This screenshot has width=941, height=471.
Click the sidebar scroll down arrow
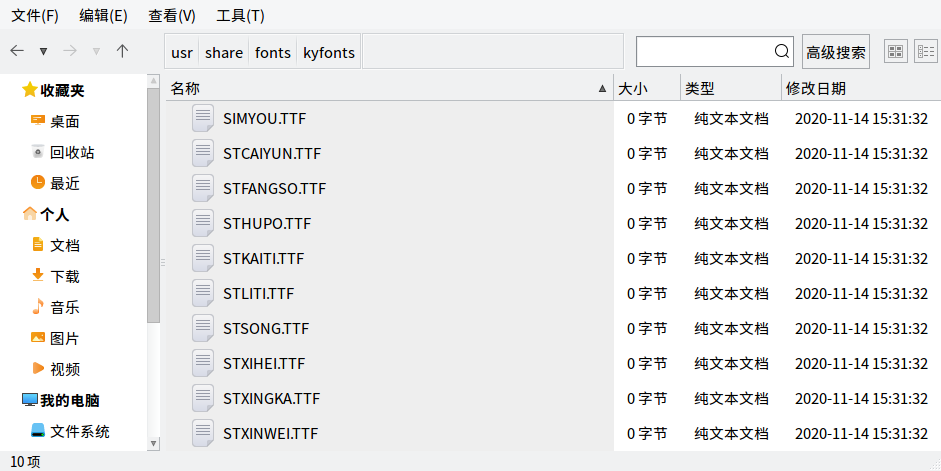click(x=154, y=444)
